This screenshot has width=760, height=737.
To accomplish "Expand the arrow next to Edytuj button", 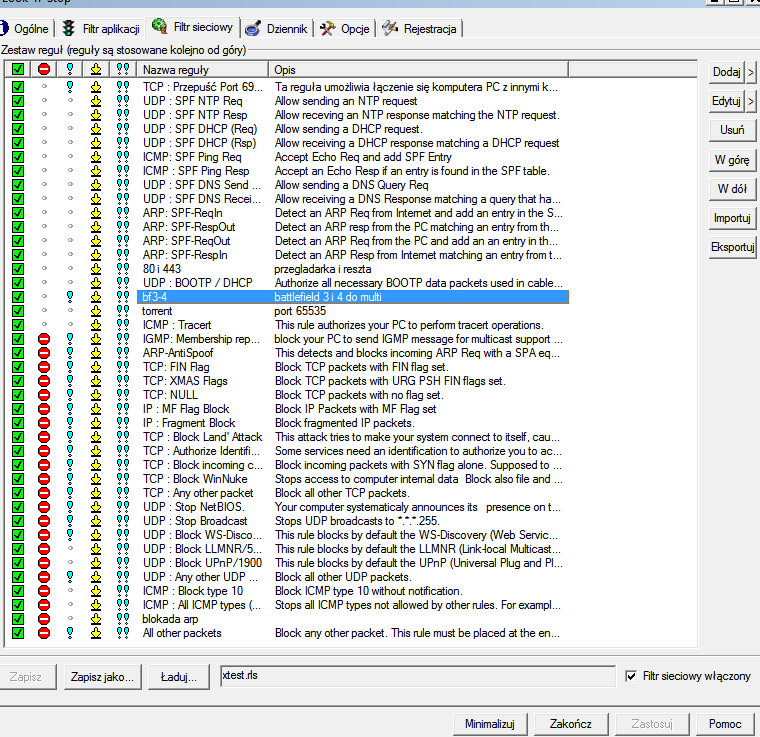I will tap(751, 101).
